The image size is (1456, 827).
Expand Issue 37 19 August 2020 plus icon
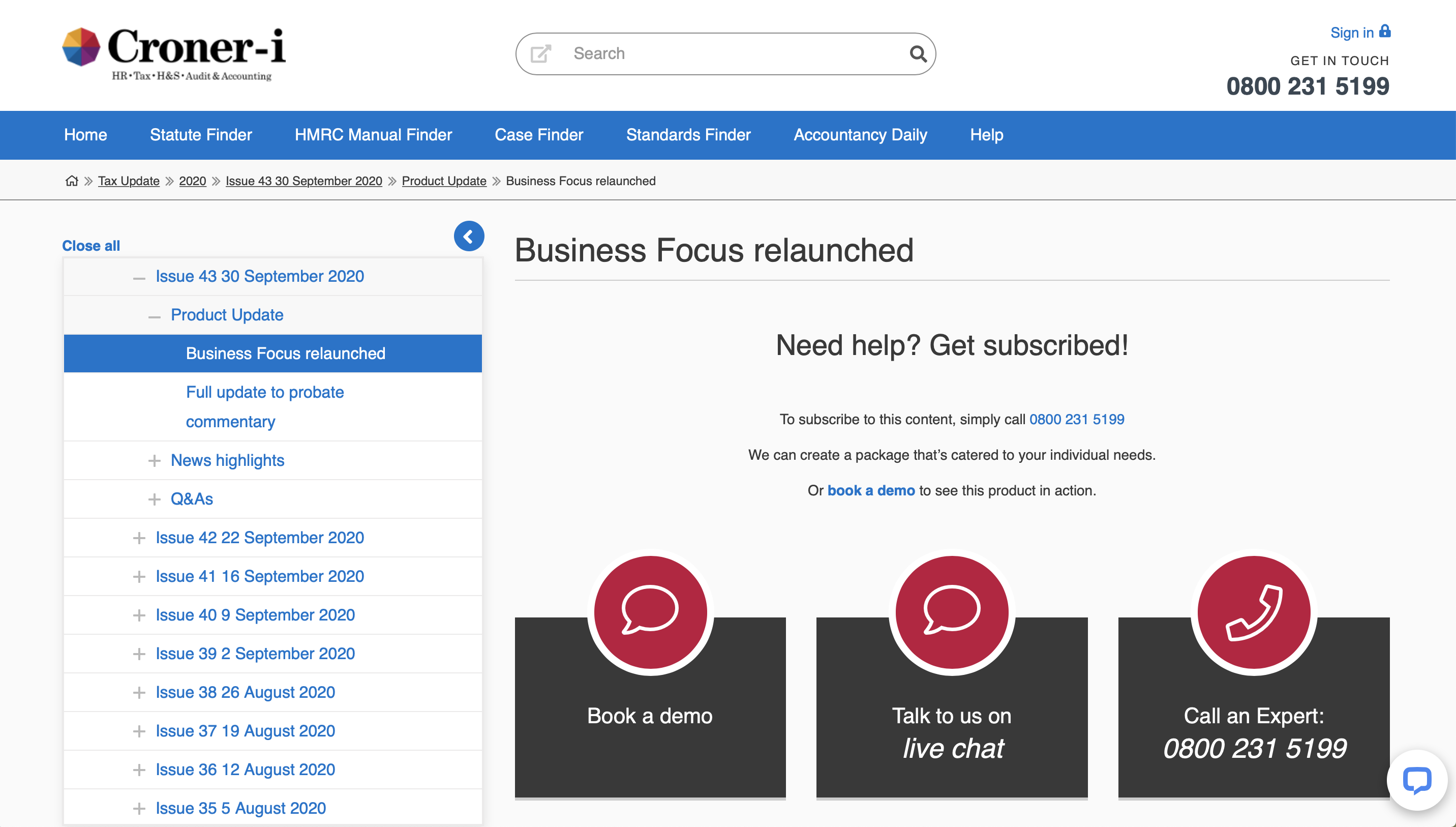(139, 731)
